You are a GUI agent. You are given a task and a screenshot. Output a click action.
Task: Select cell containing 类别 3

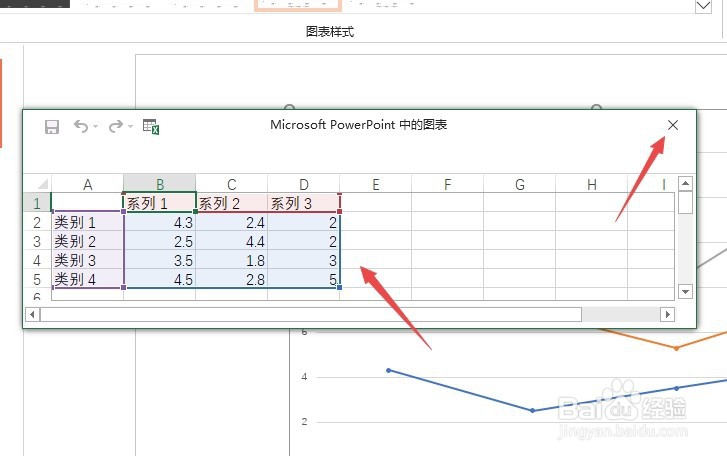click(x=87, y=260)
